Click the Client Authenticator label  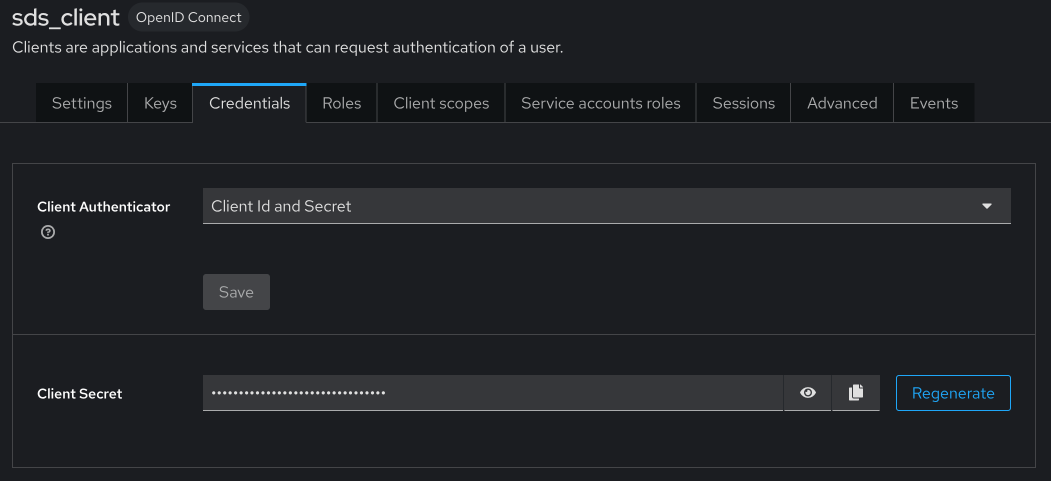pyautogui.click(x=103, y=207)
